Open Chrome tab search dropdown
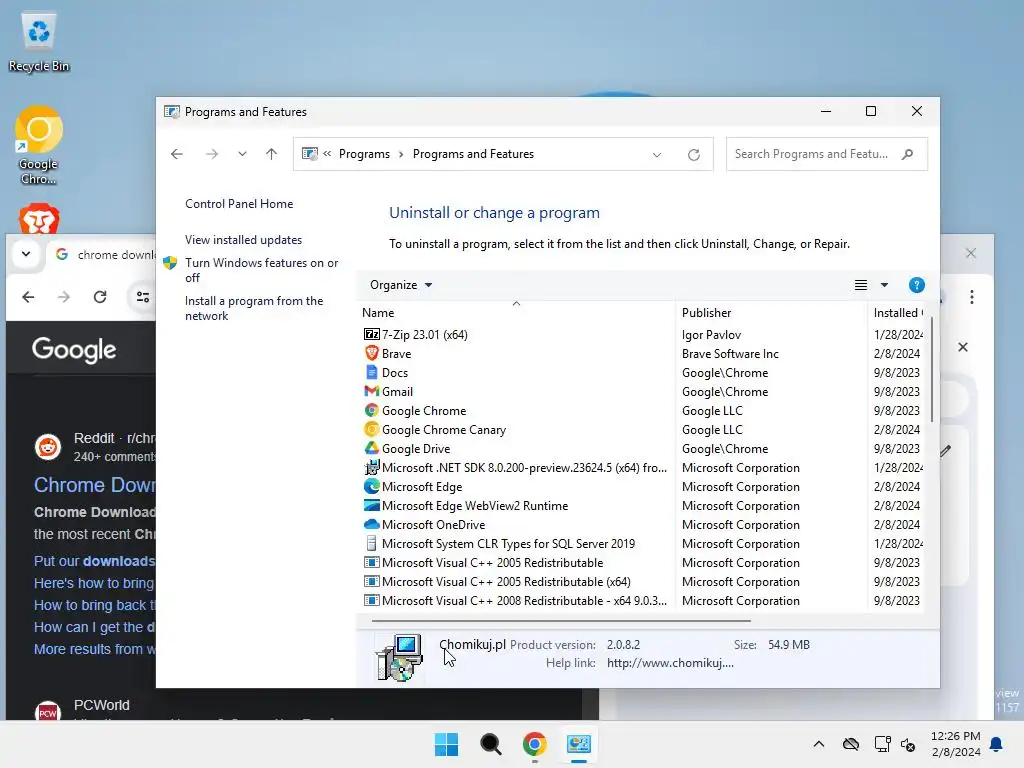 tap(26, 254)
